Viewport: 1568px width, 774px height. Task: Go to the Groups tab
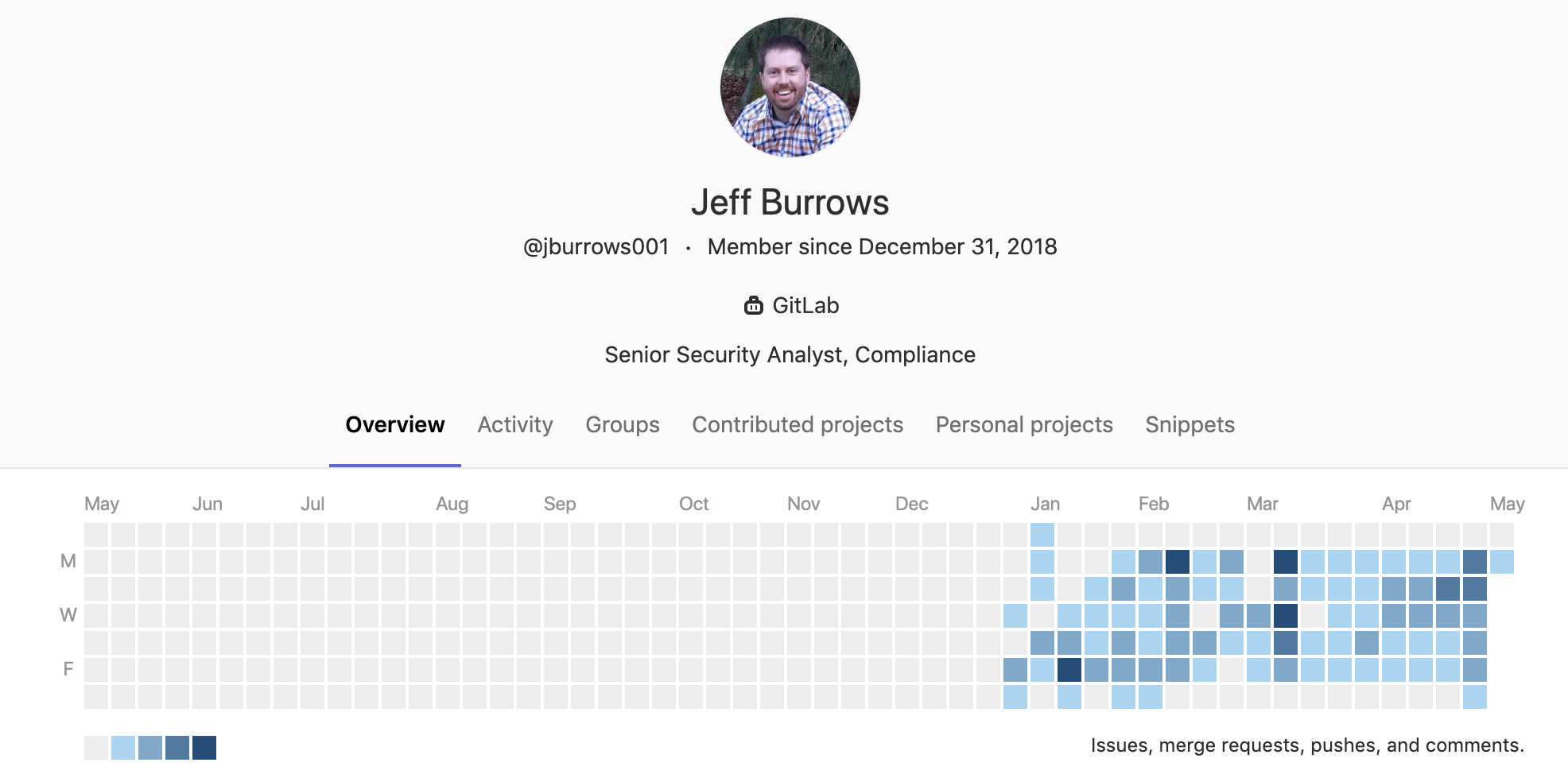622,424
